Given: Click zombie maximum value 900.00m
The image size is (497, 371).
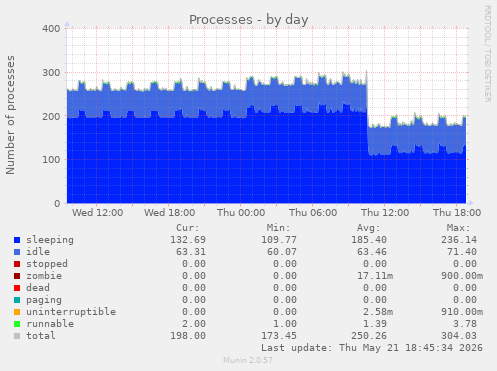Looking at the screenshot, I should 462,276.
